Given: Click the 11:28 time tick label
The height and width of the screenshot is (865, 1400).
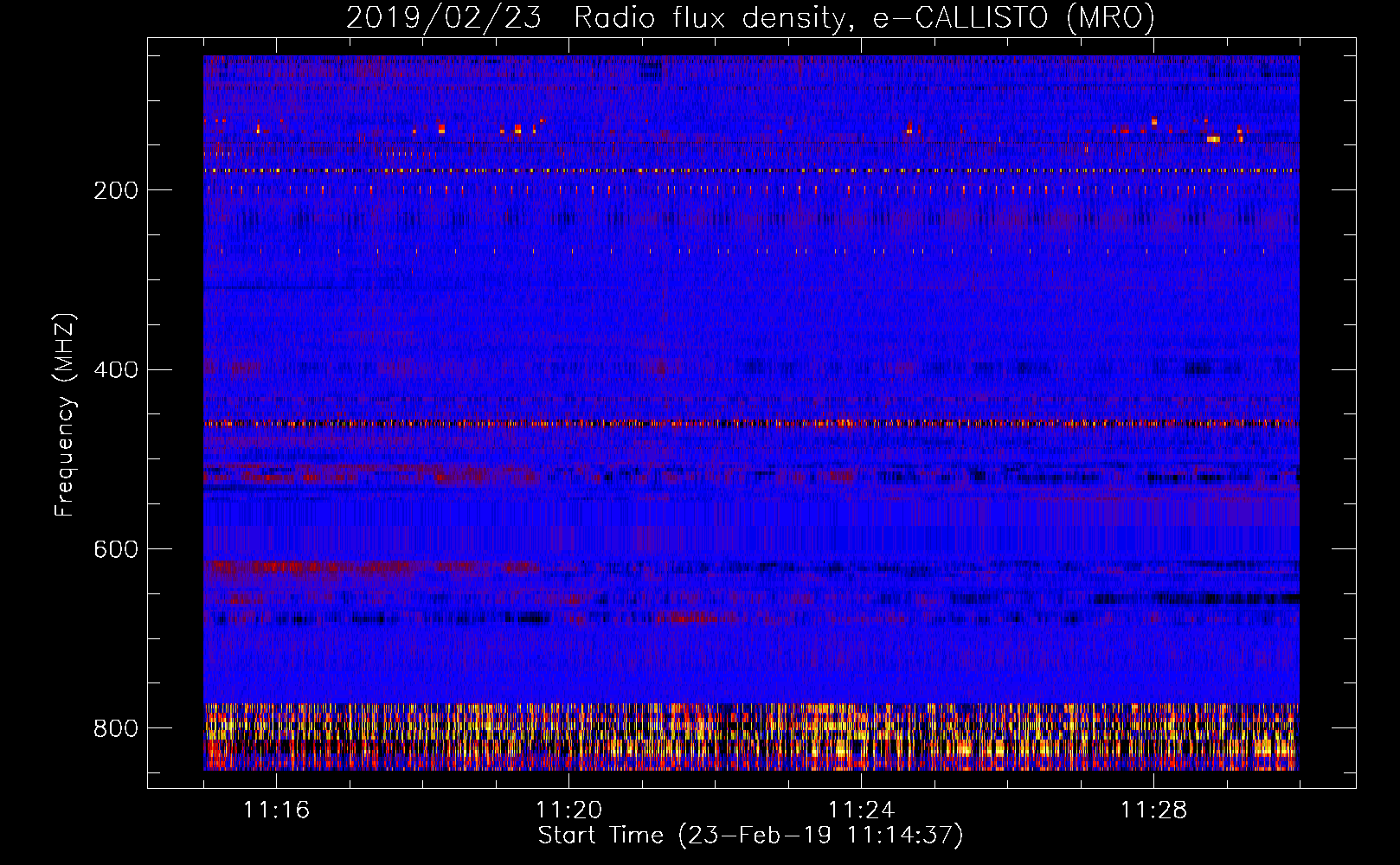Looking at the screenshot, I should pyautogui.click(x=1153, y=811).
